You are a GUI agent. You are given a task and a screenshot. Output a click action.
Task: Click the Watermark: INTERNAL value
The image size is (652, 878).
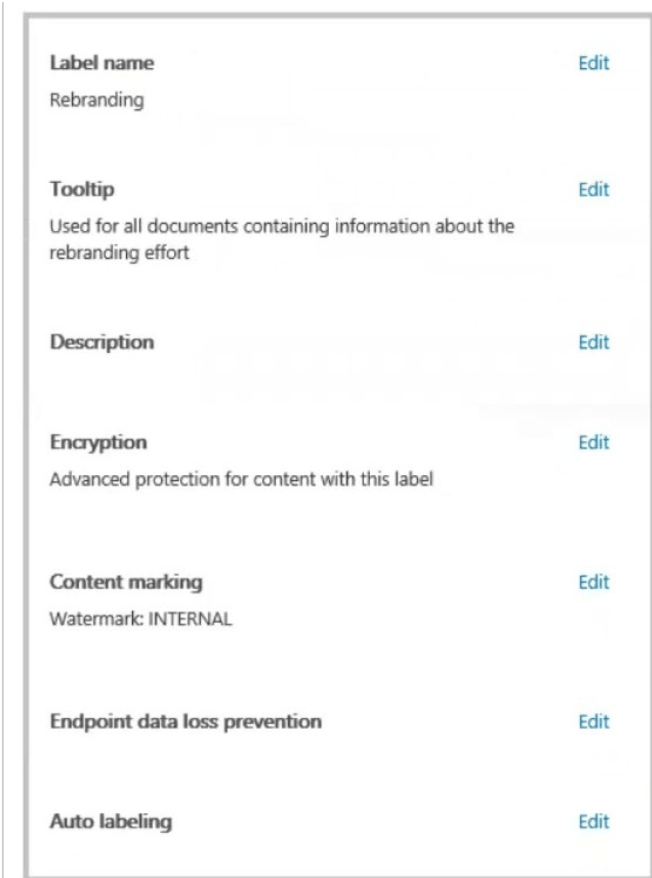coord(141,619)
